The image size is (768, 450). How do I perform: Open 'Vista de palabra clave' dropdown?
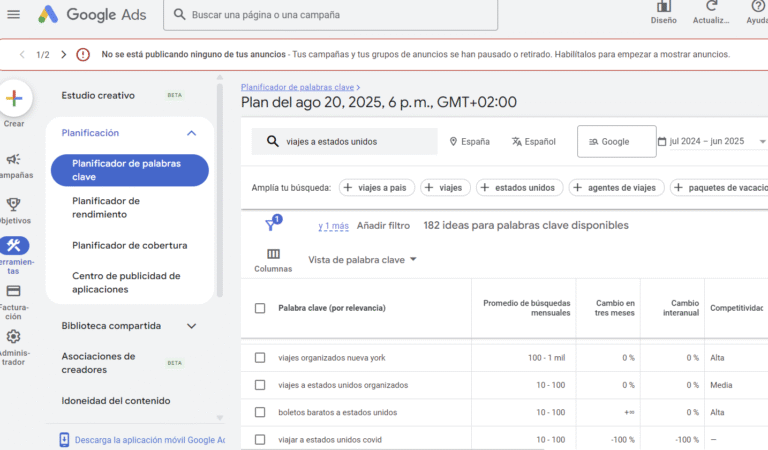point(362,260)
